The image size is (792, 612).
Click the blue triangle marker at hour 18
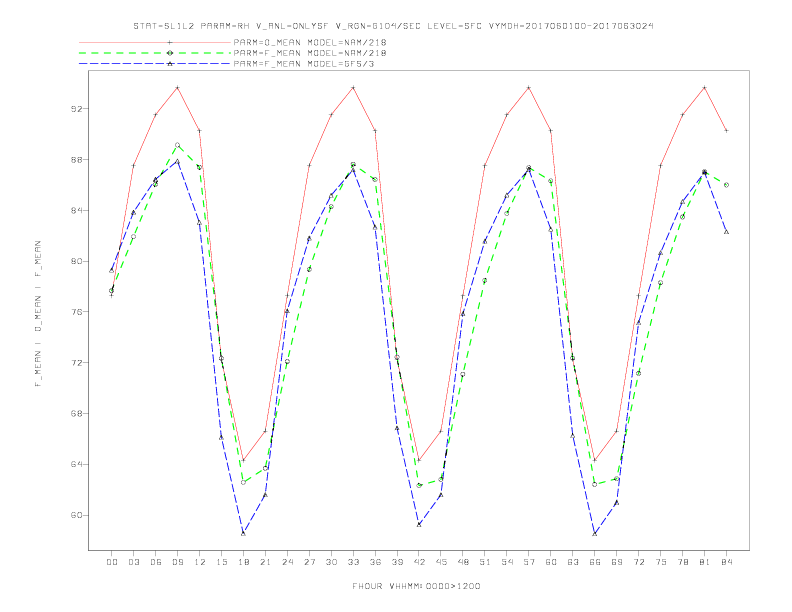(243, 533)
